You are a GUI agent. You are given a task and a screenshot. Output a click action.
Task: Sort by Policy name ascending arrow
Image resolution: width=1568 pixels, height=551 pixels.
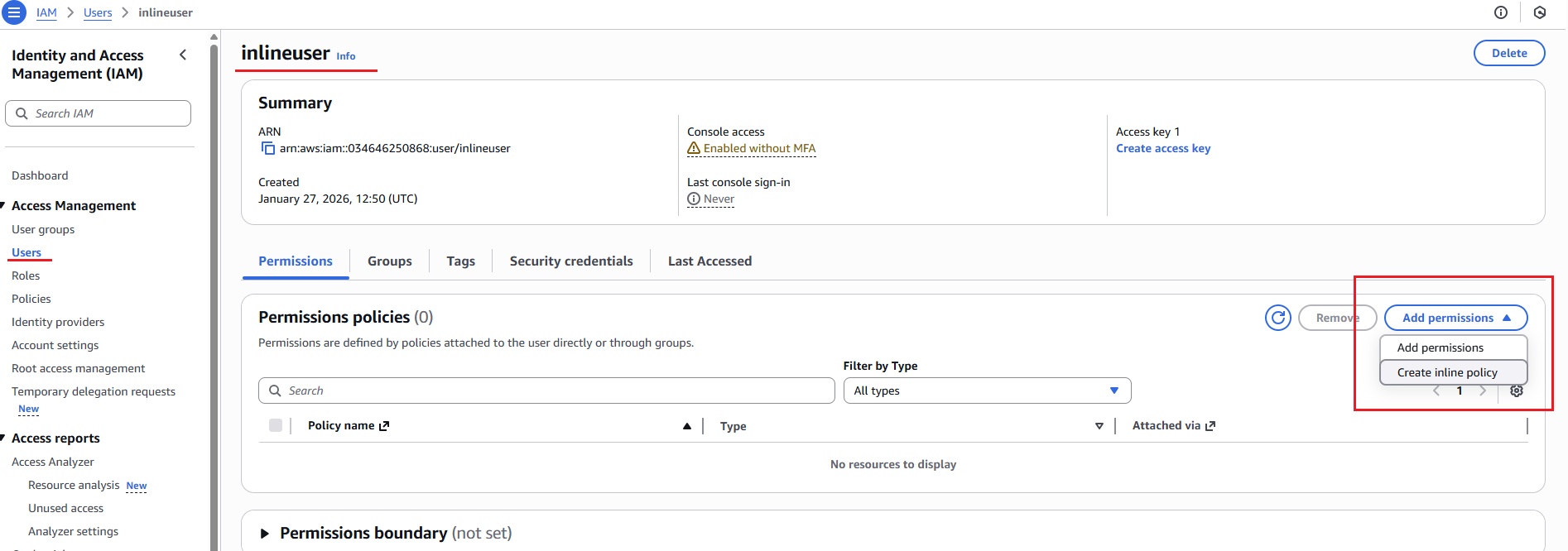(x=686, y=426)
